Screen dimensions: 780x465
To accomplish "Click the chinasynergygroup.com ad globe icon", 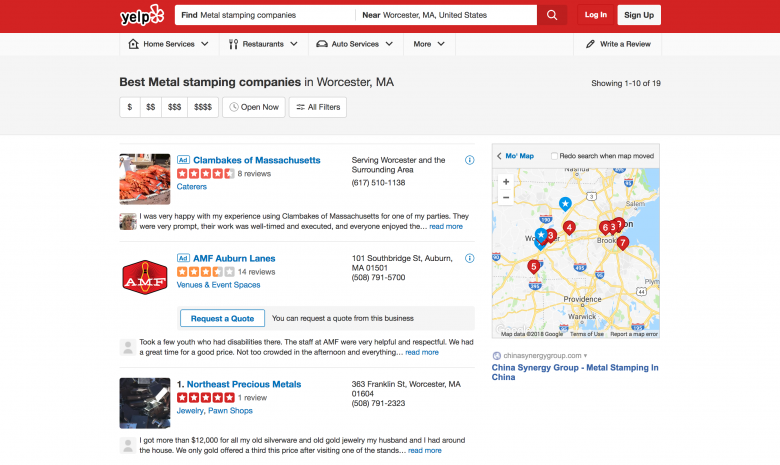I will [496, 356].
